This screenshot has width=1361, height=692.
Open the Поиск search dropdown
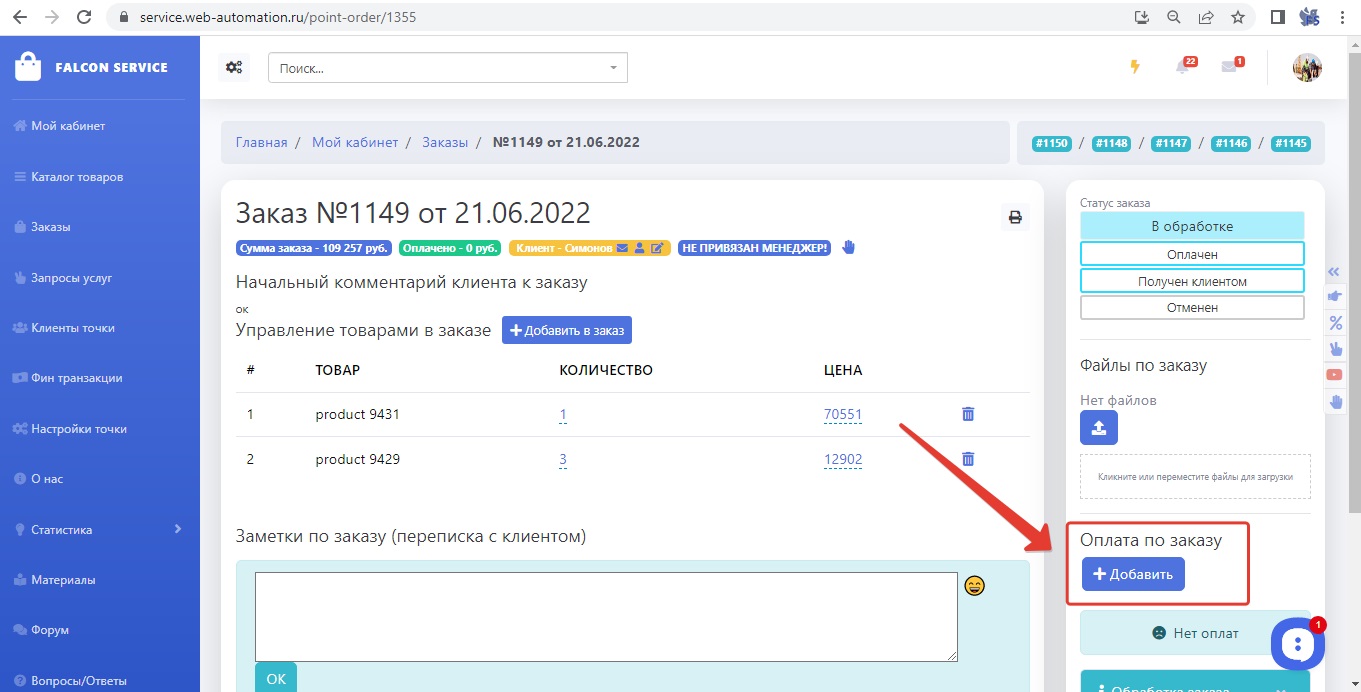(x=447, y=68)
